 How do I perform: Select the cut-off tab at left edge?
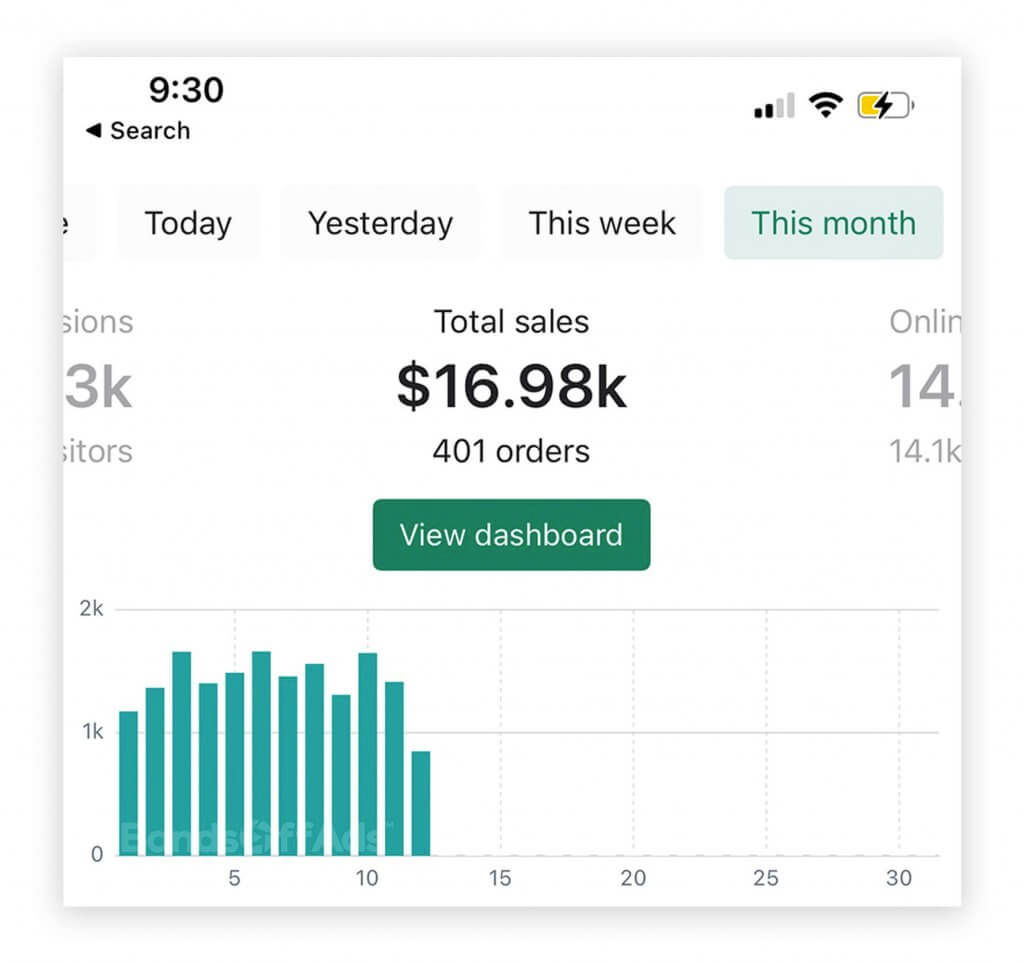pyautogui.click(x=80, y=223)
